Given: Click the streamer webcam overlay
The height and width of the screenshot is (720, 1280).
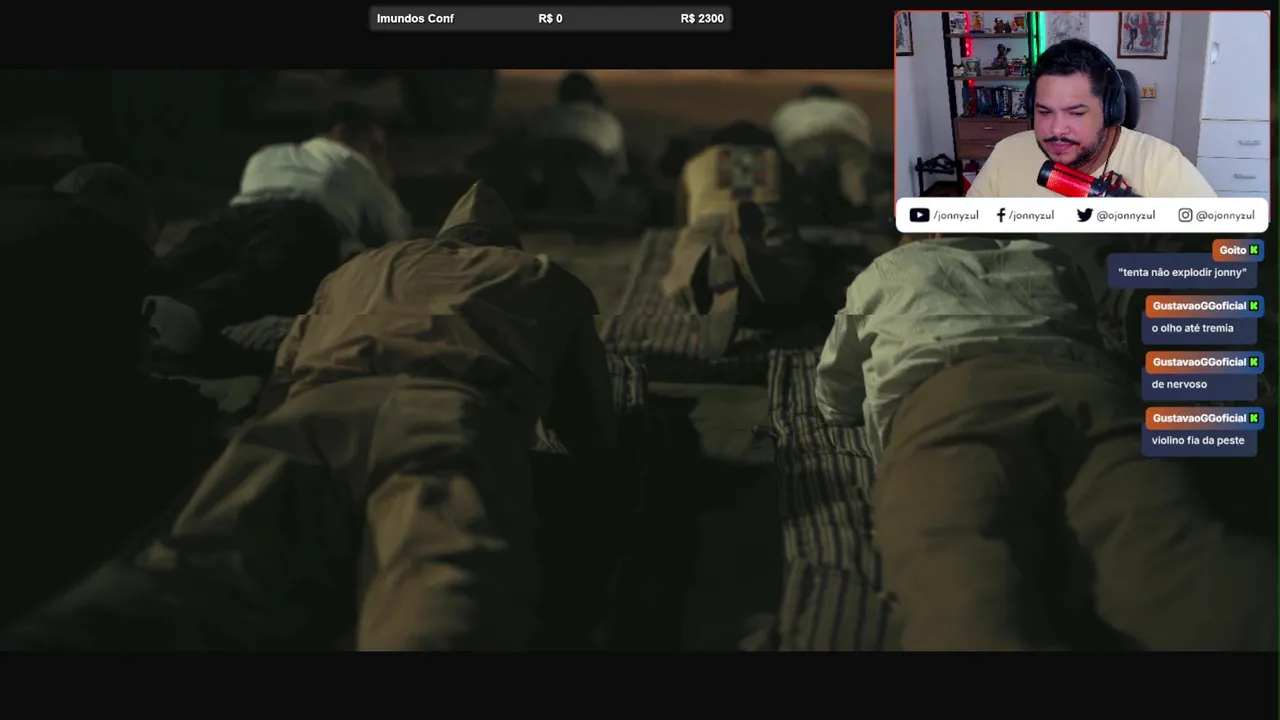Looking at the screenshot, I should (1082, 105).
